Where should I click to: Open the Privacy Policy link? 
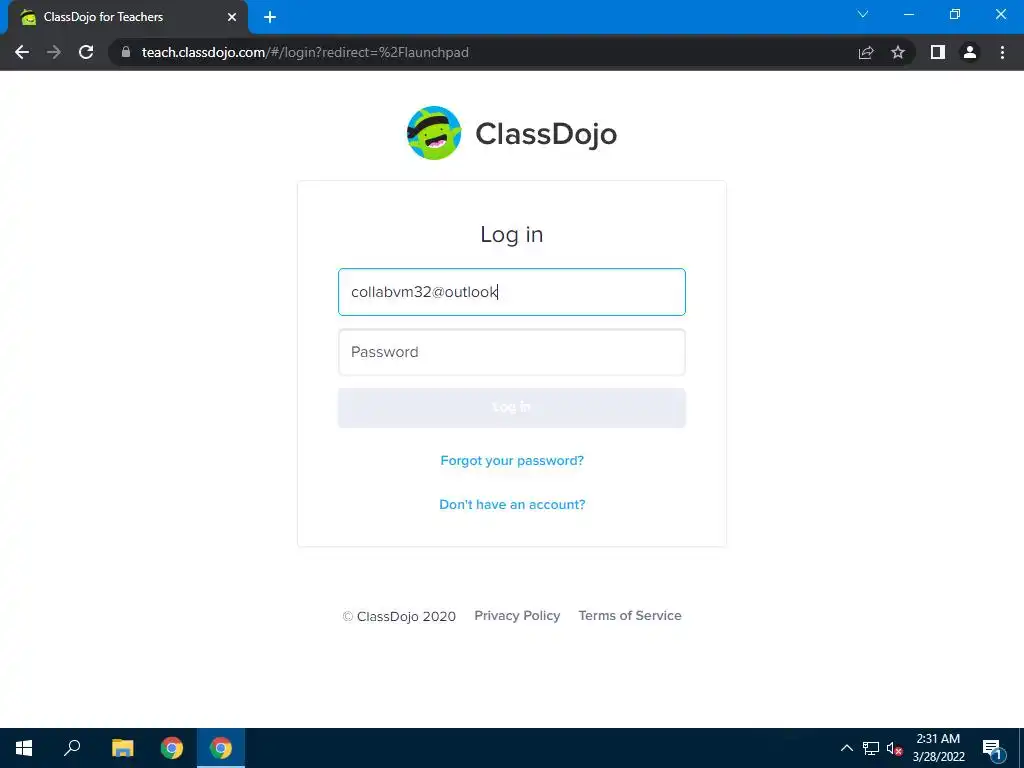point(517,616)
